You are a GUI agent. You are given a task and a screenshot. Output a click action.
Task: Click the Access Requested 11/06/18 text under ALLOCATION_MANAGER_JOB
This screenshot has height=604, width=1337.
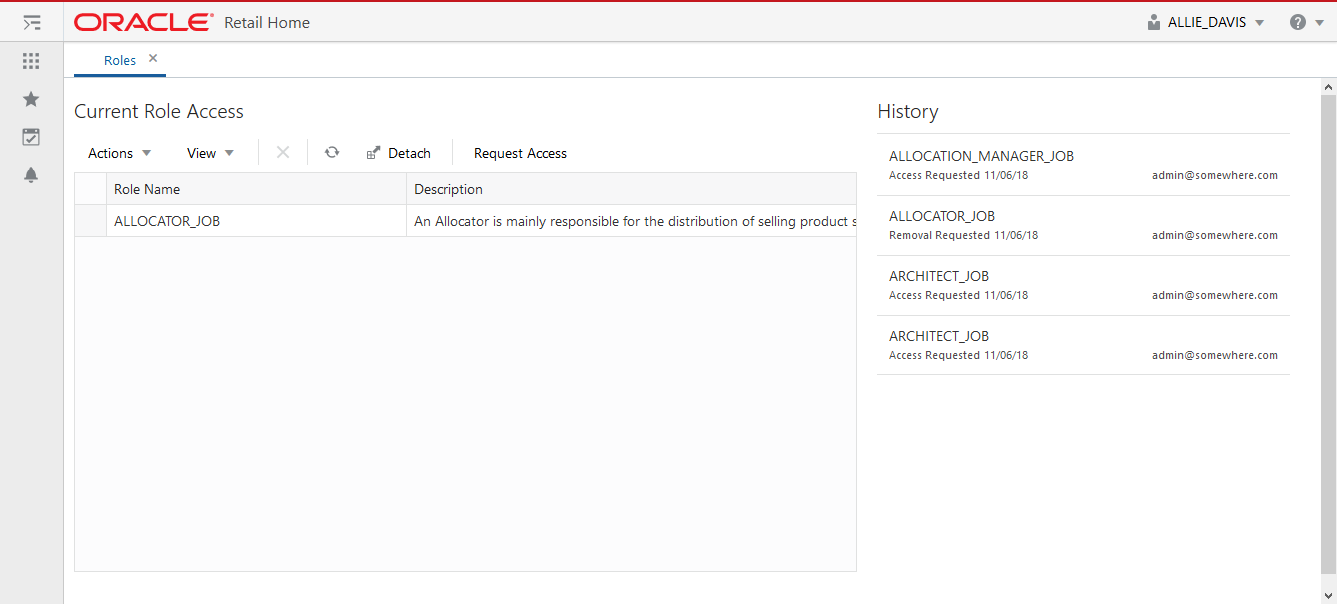[958, 175]
